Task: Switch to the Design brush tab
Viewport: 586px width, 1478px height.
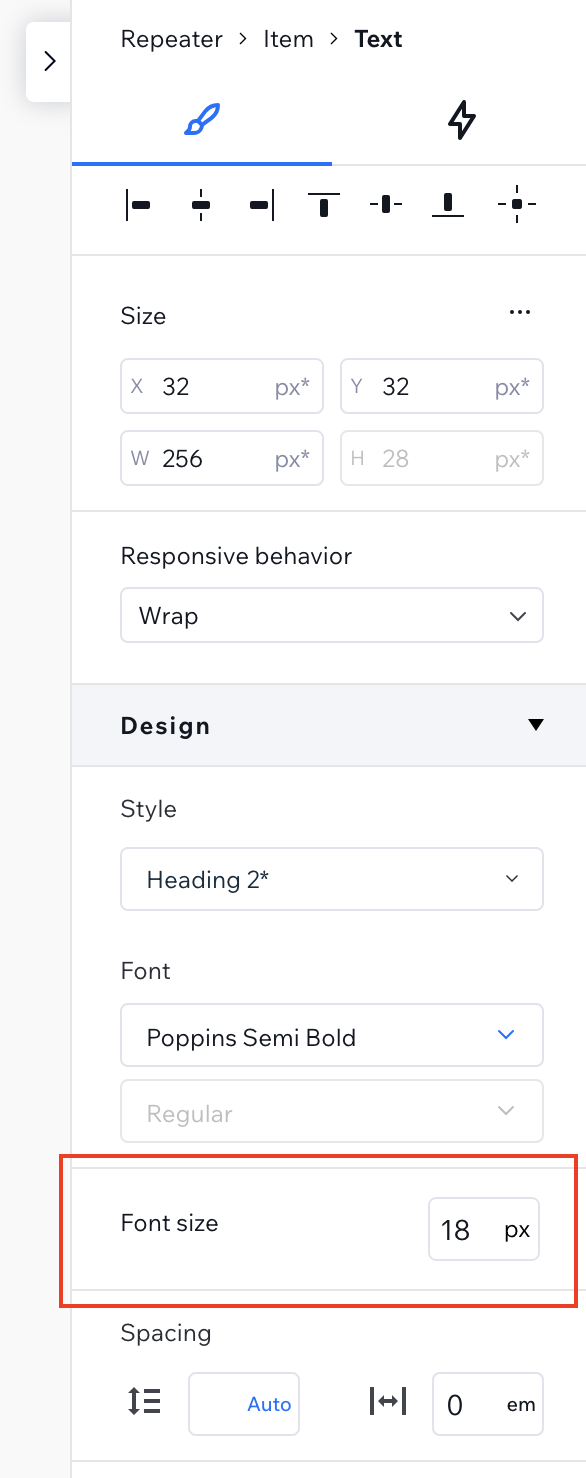Action: (x=202, y=121)
